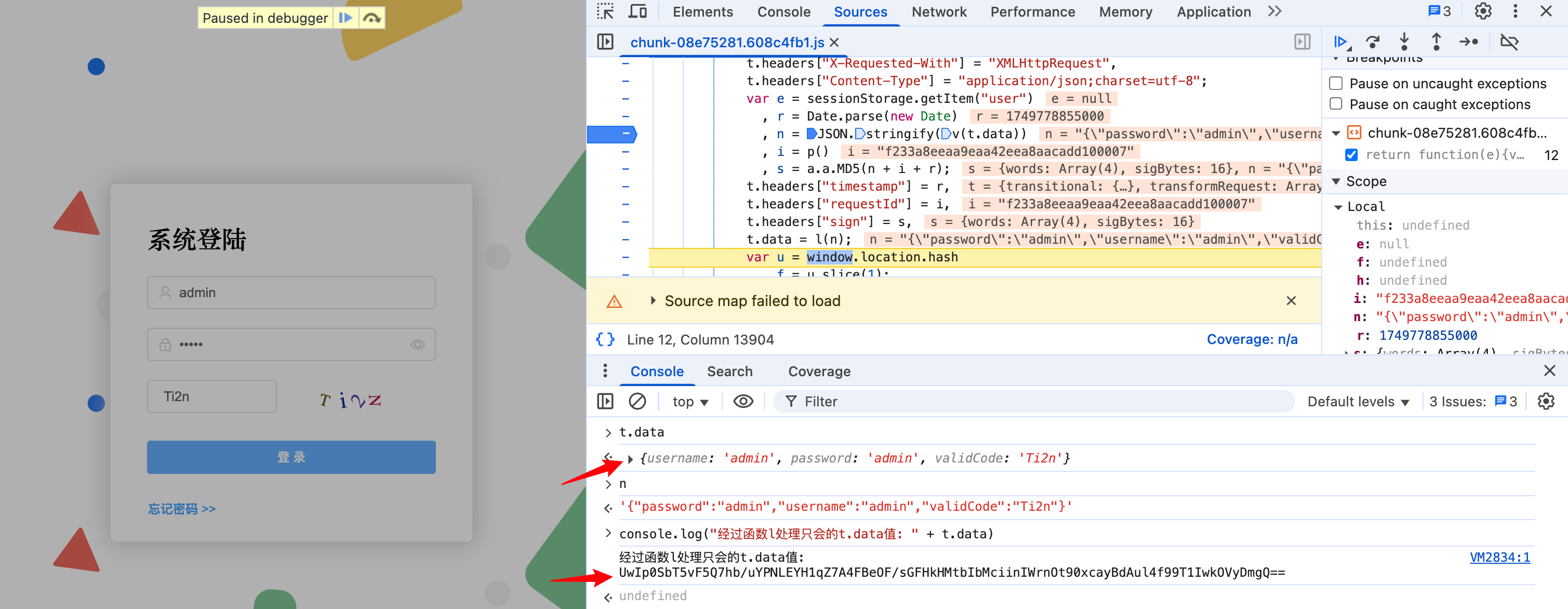Open the Default levels dropdown
1568x609 pixels.
(1358, 401)
